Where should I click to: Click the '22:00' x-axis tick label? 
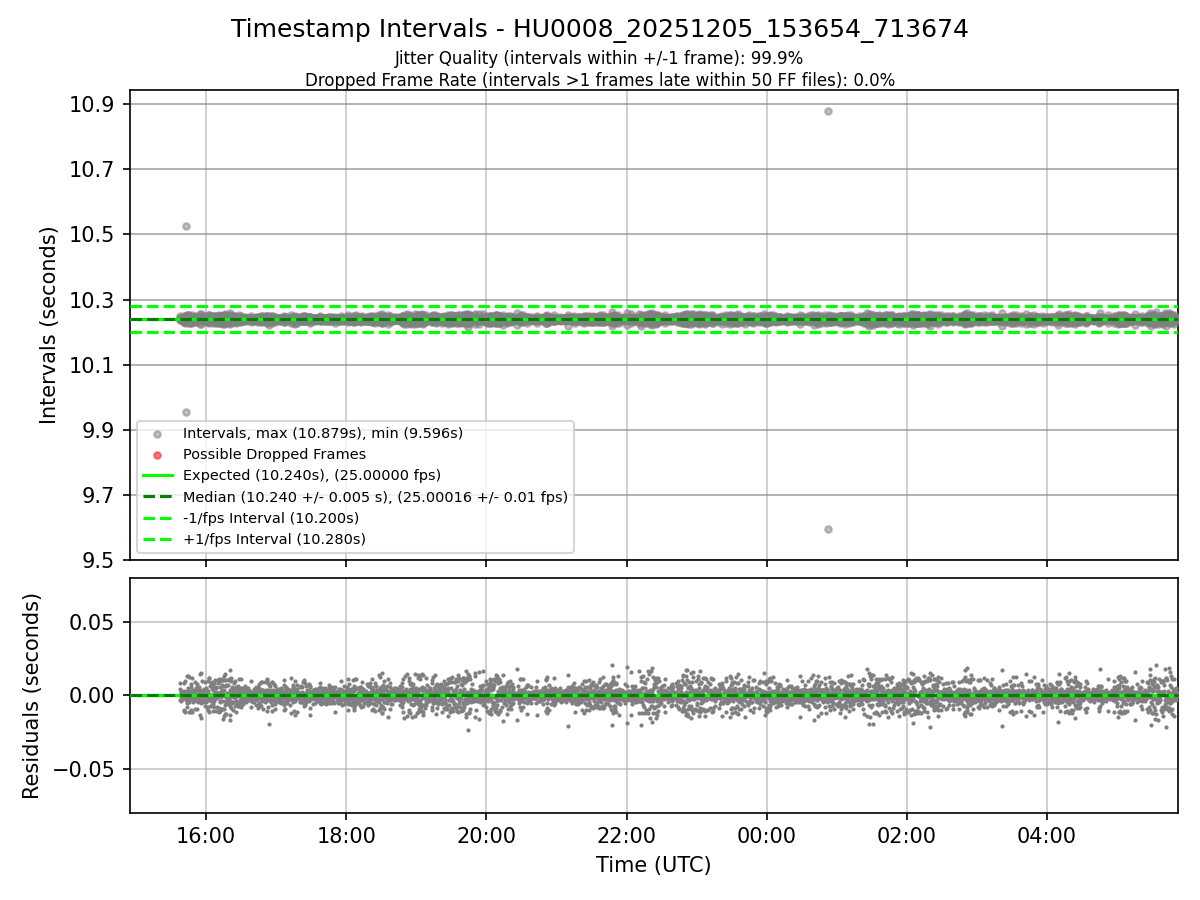[x=627, y=835]
